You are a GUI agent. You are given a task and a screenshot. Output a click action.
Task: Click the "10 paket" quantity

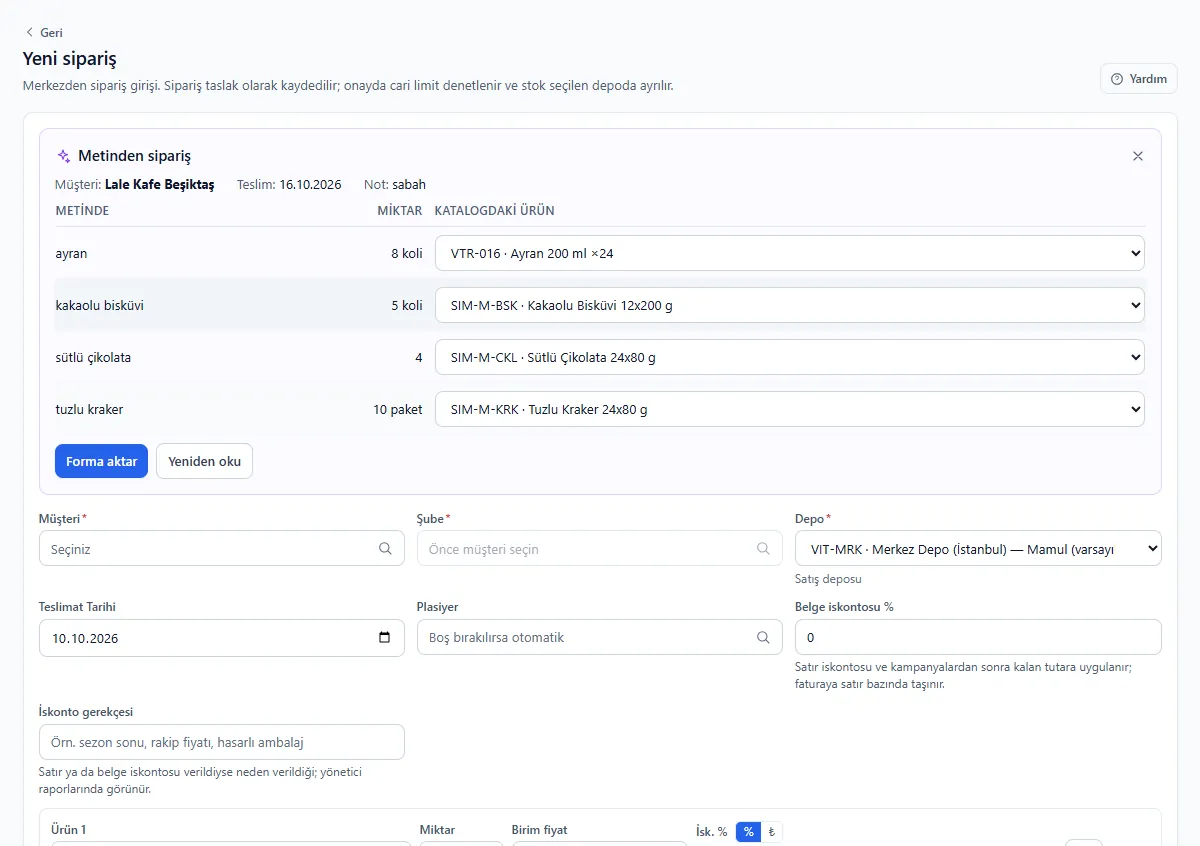[398, 409]
